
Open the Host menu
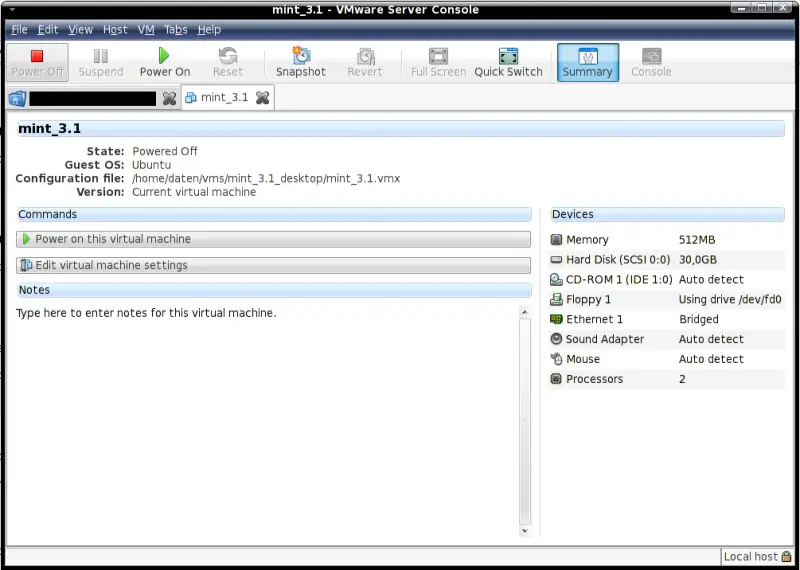(115, 30)
